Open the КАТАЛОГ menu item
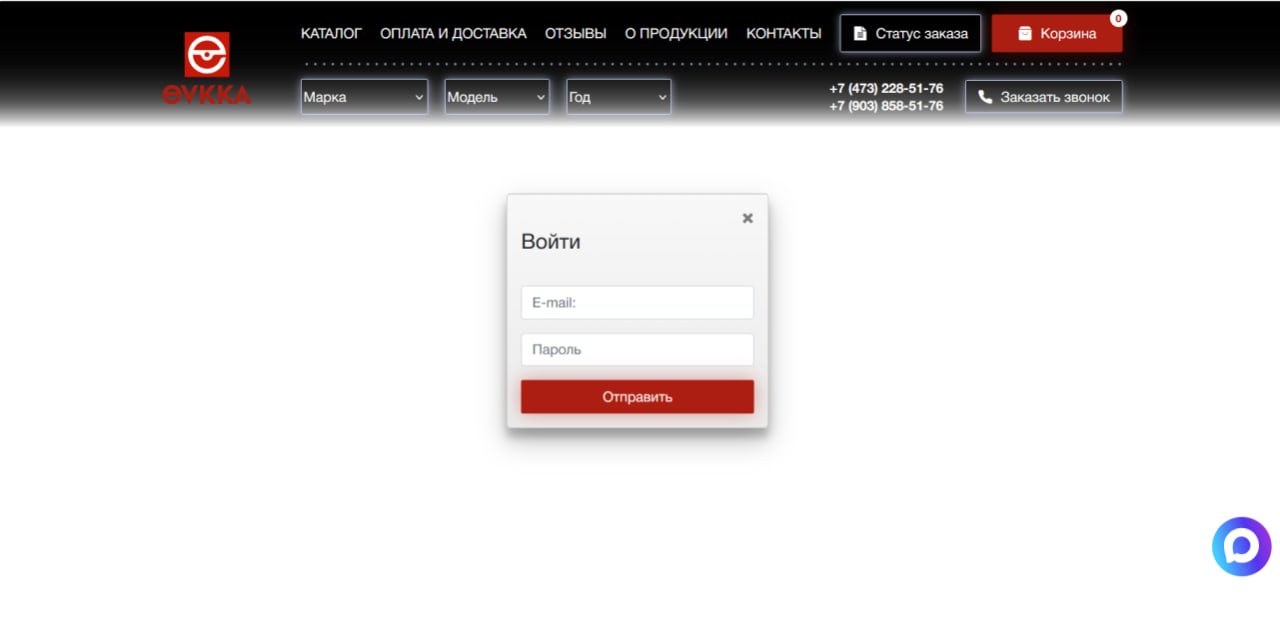1280x619 pixels. (331, 33)
